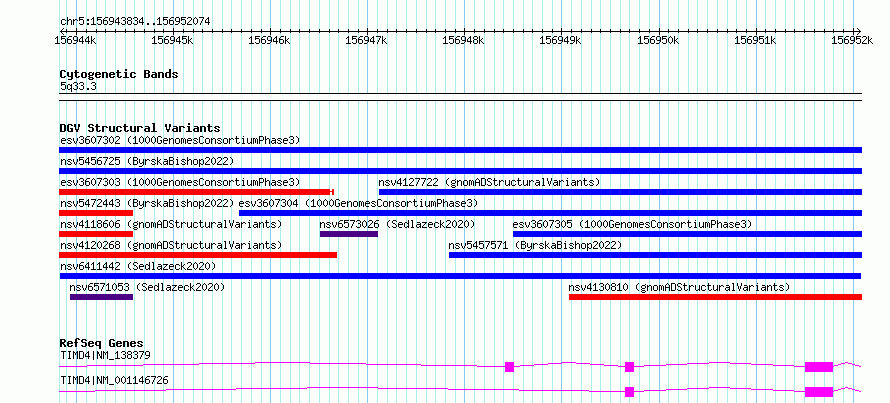
Task: Click the 156948k ruler tick label
Action: tap(463, 40)
